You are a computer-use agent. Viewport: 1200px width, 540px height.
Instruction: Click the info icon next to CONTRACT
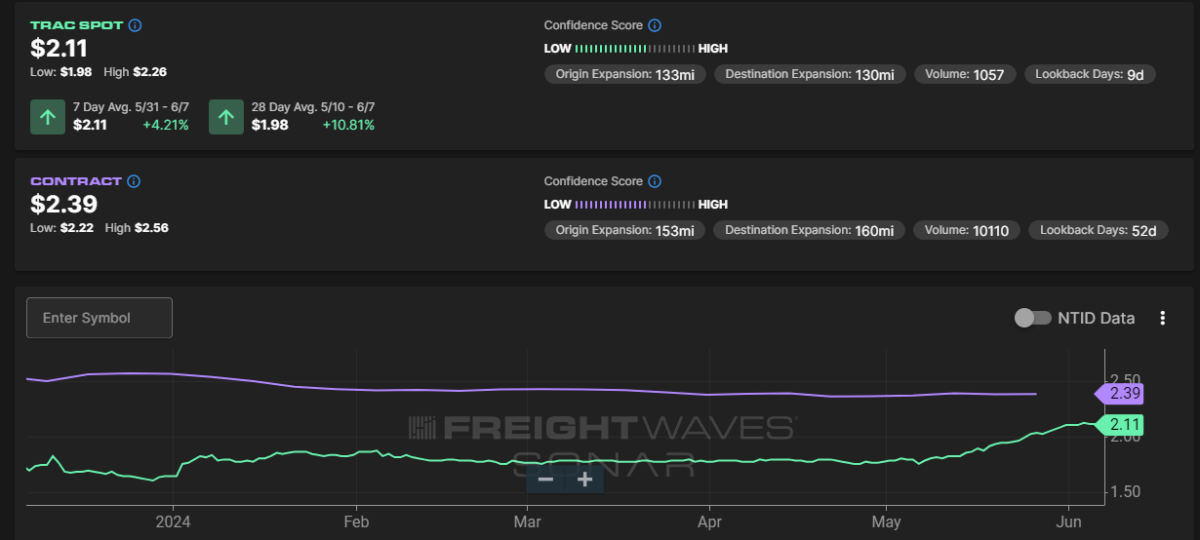[x=134, y=182]
